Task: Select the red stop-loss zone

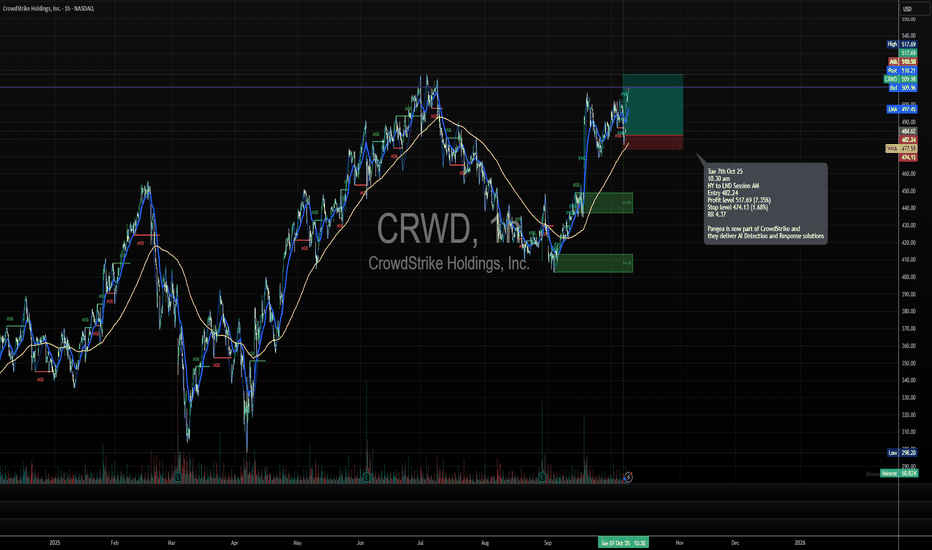Action: (x=652, y=142)
